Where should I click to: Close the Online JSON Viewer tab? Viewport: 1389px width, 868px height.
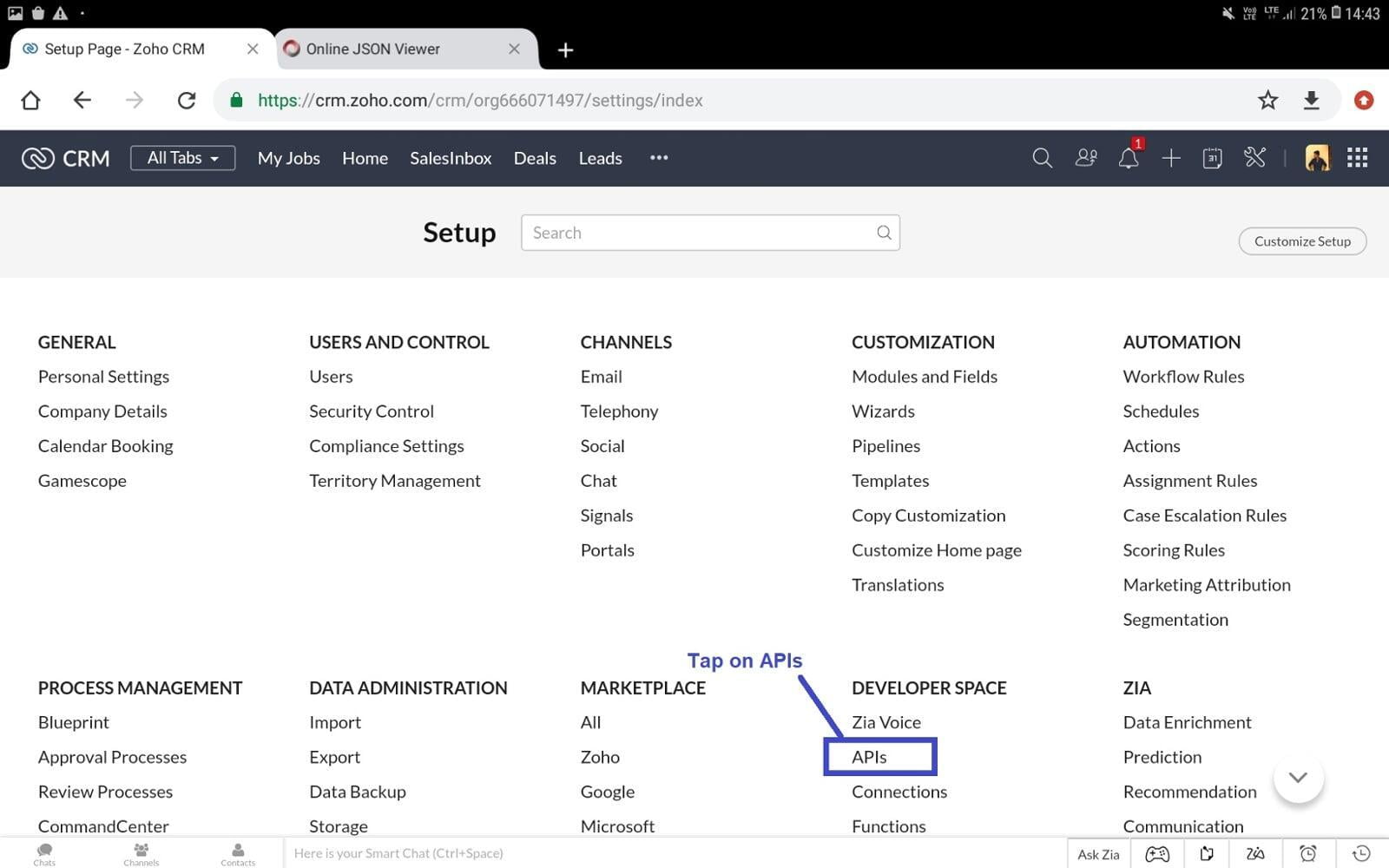click(514, 49)
